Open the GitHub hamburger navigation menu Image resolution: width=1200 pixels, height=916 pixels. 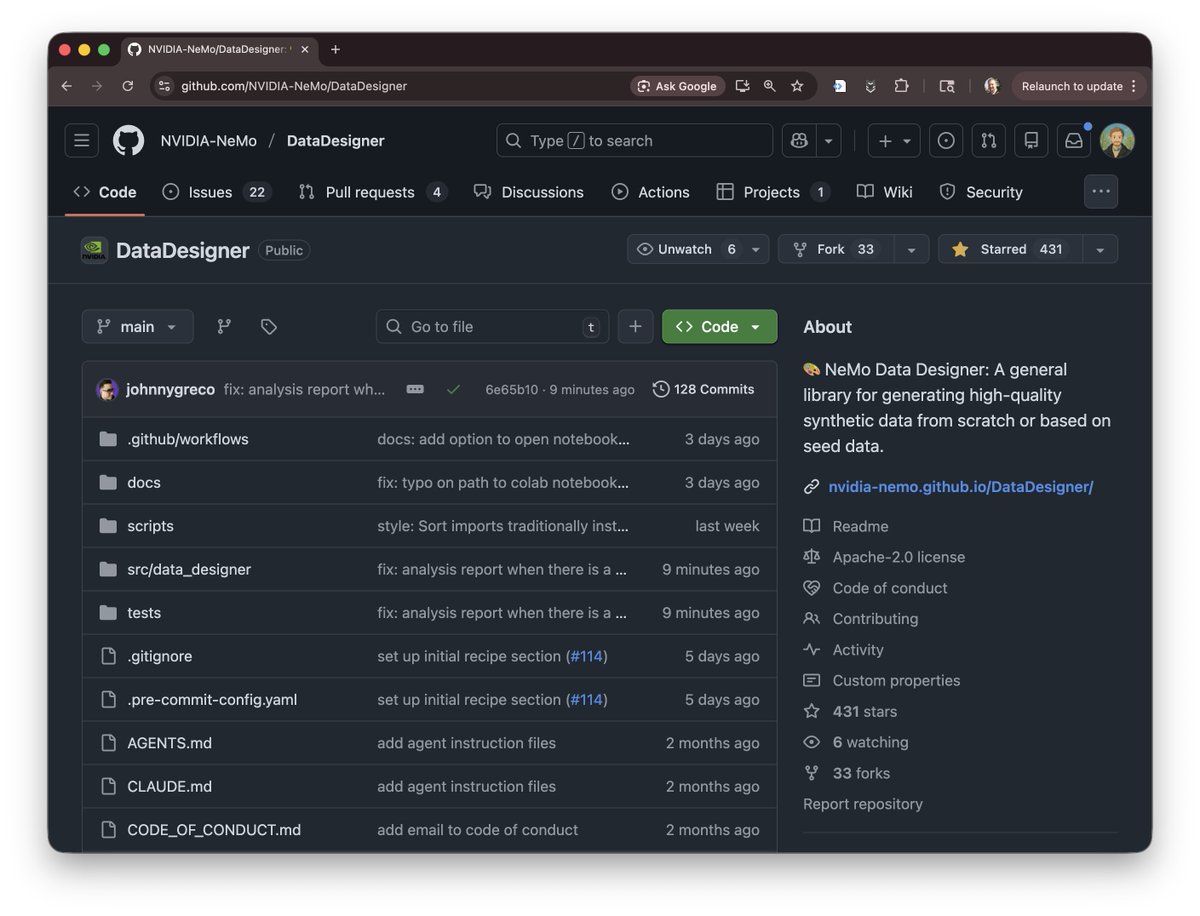82,141
